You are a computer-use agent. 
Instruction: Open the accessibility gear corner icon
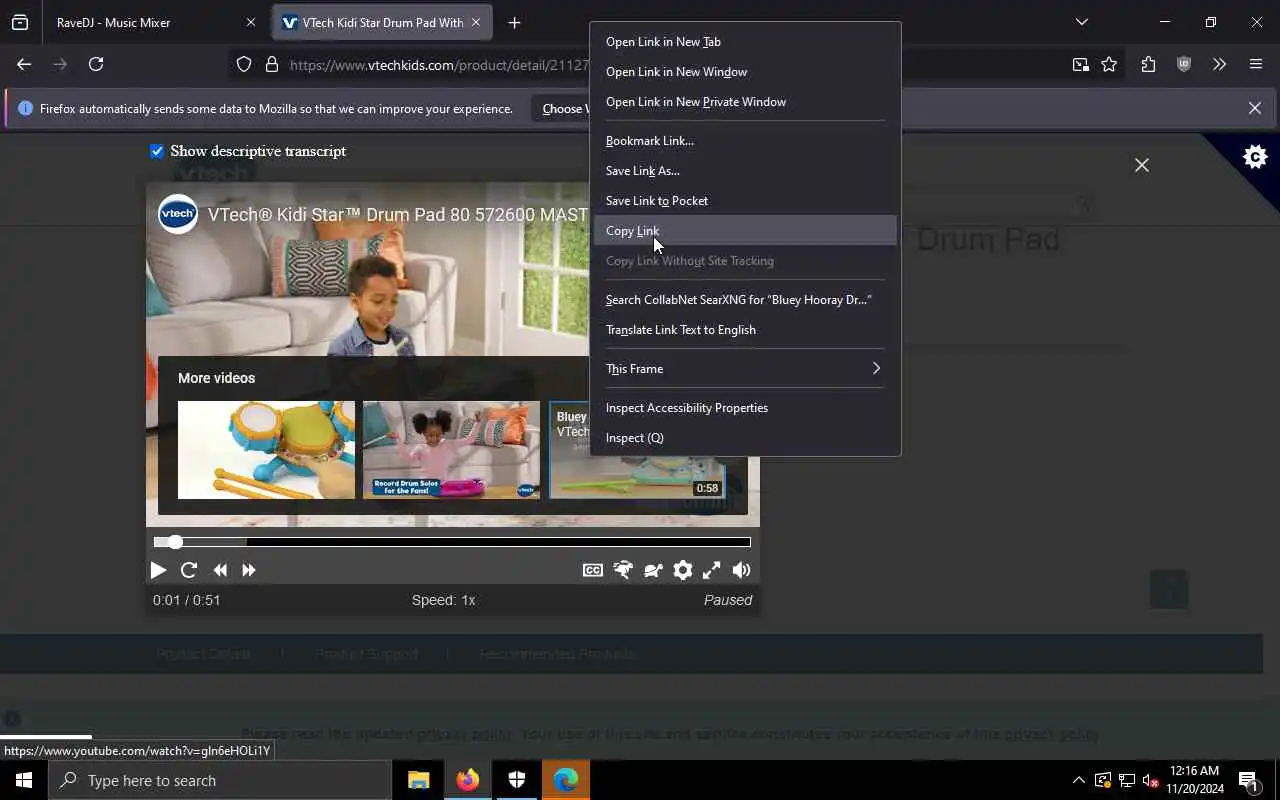1255,157
